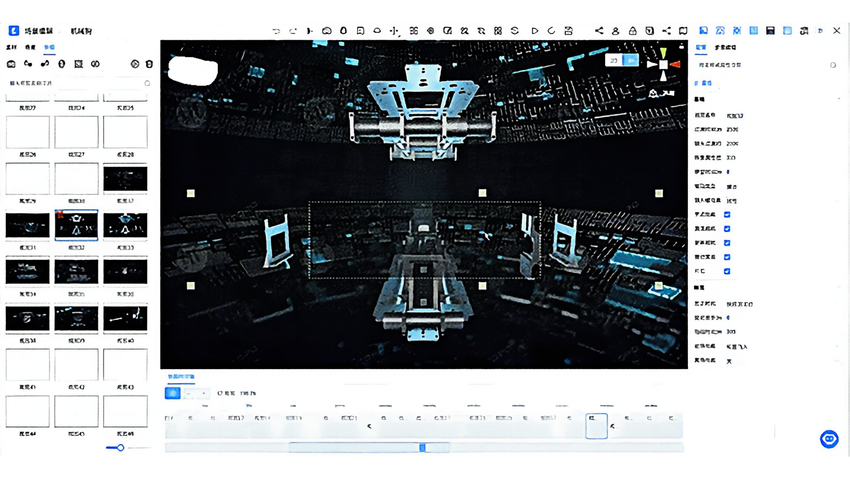Click the lock icon in top toolbar
Viewport: 850px width, 478px height.
[632, 31]
